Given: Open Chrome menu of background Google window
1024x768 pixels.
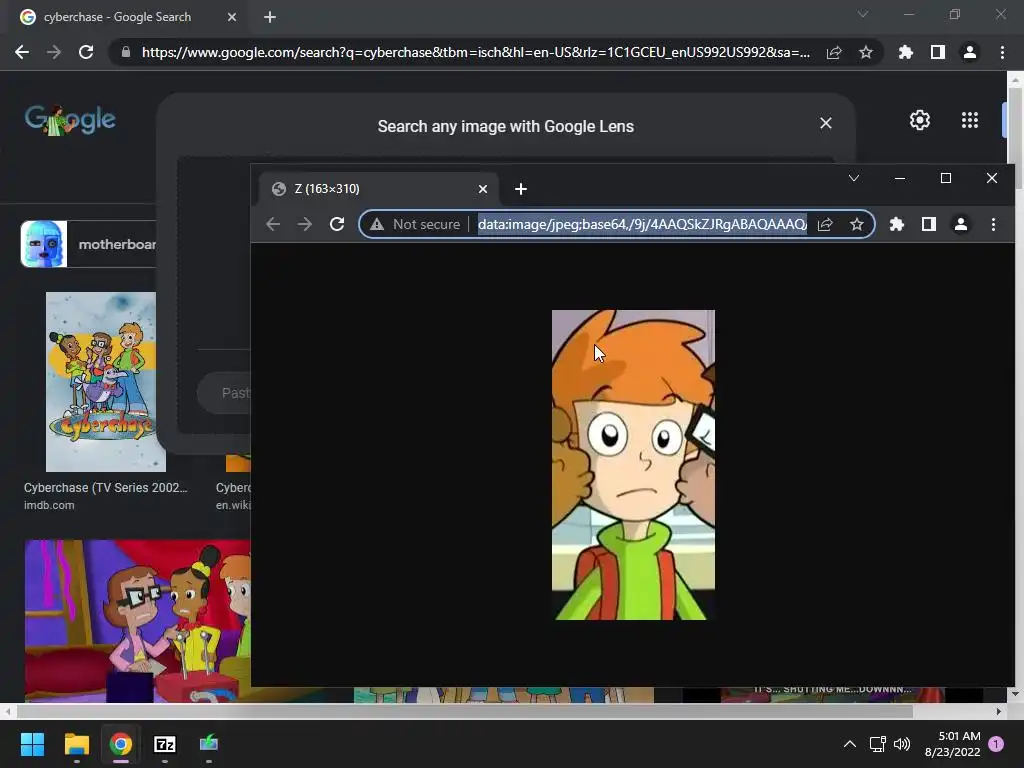Looking at the screenshot, I should point(1002,52).
